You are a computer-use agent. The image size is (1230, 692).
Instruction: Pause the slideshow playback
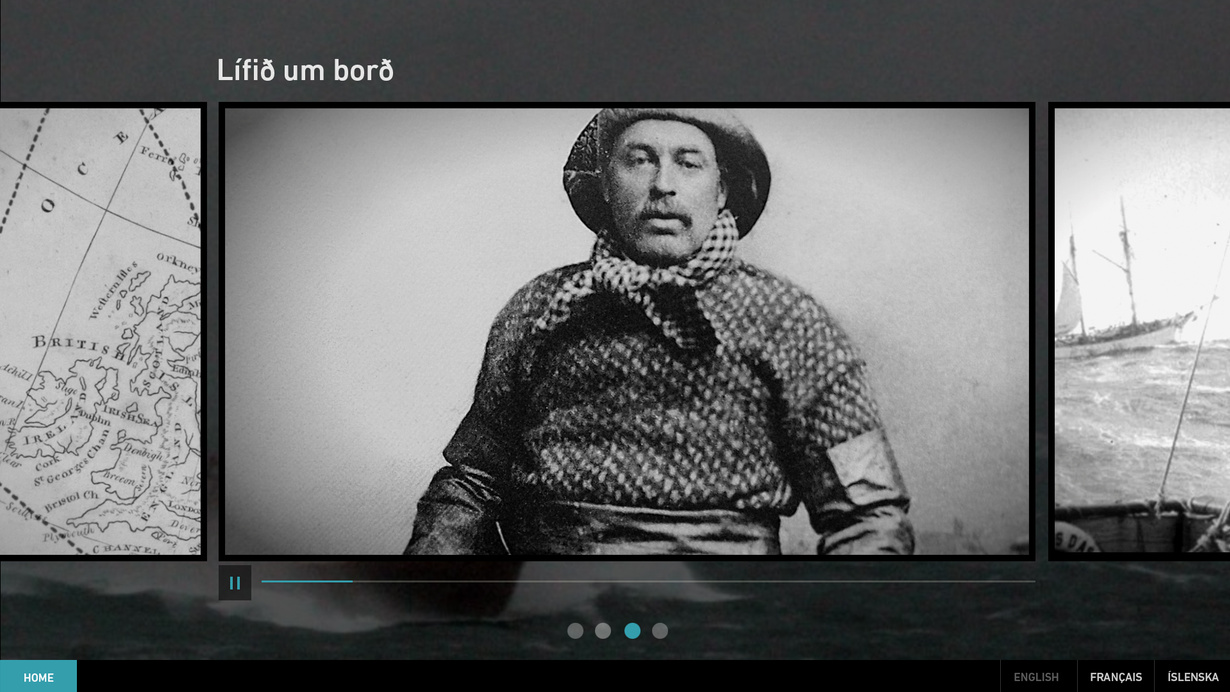235,583
